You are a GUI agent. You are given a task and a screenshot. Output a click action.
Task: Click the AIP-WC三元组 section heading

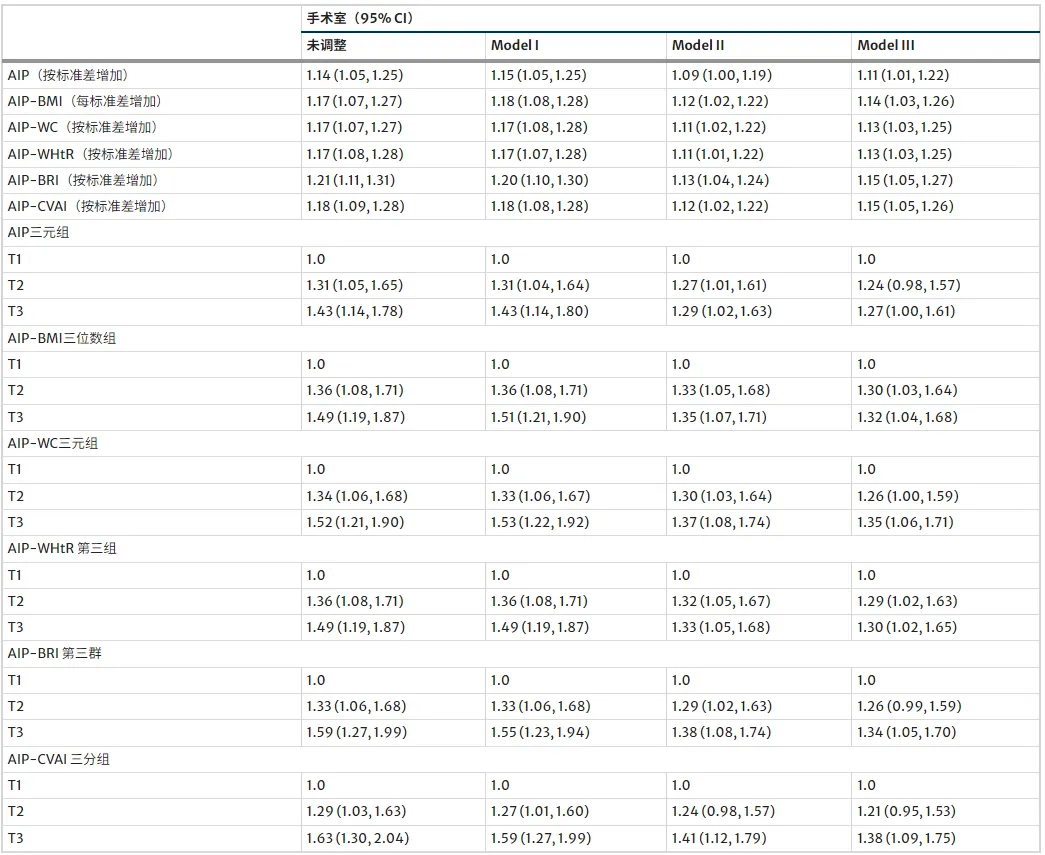coord(53,443)
